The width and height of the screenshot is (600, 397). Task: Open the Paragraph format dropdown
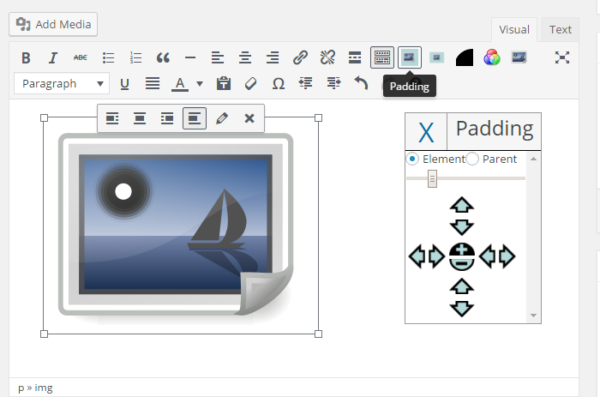tap(62, 83)
